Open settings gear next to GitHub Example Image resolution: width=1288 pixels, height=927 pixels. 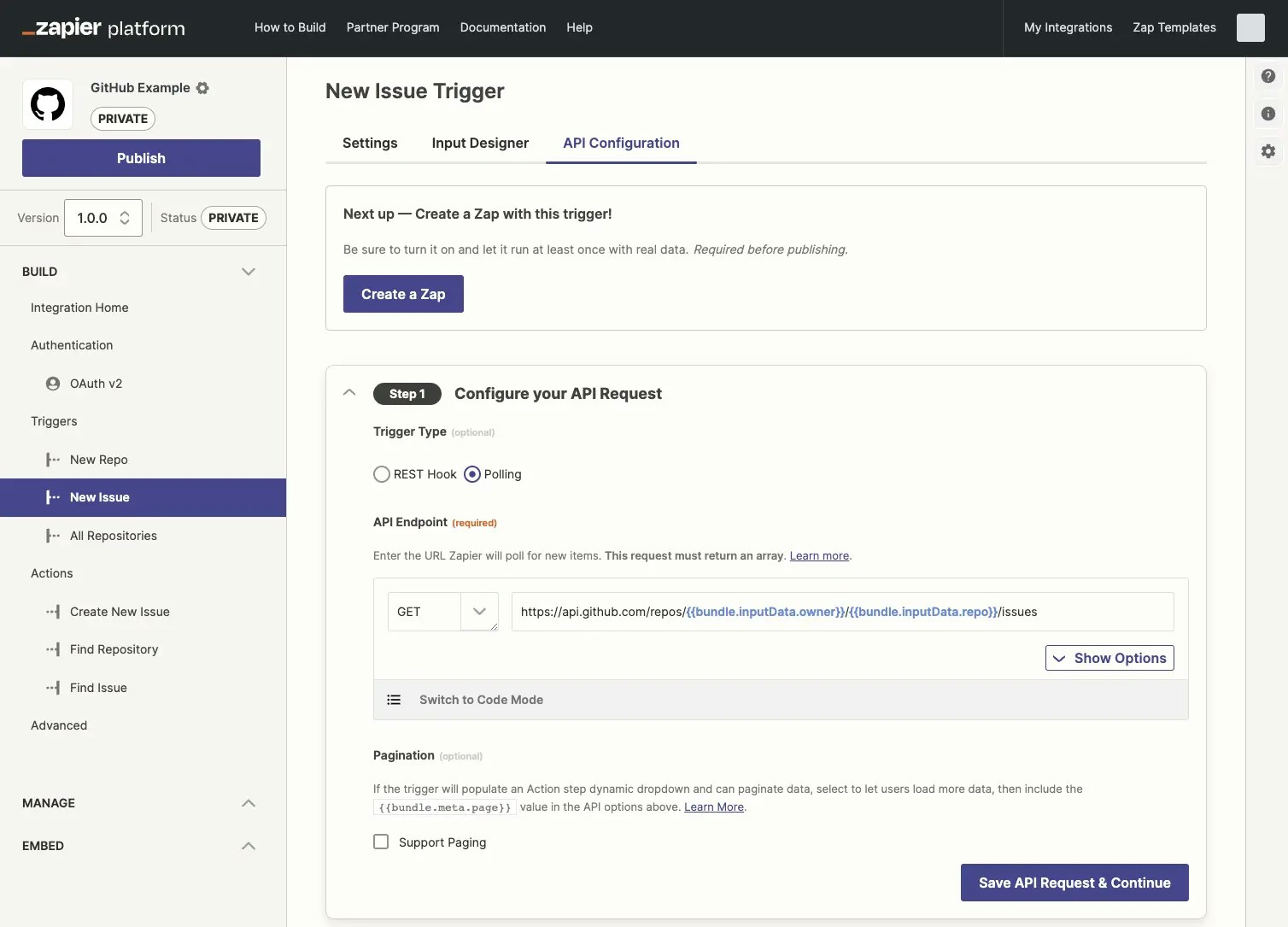click(x=202, y=88)
